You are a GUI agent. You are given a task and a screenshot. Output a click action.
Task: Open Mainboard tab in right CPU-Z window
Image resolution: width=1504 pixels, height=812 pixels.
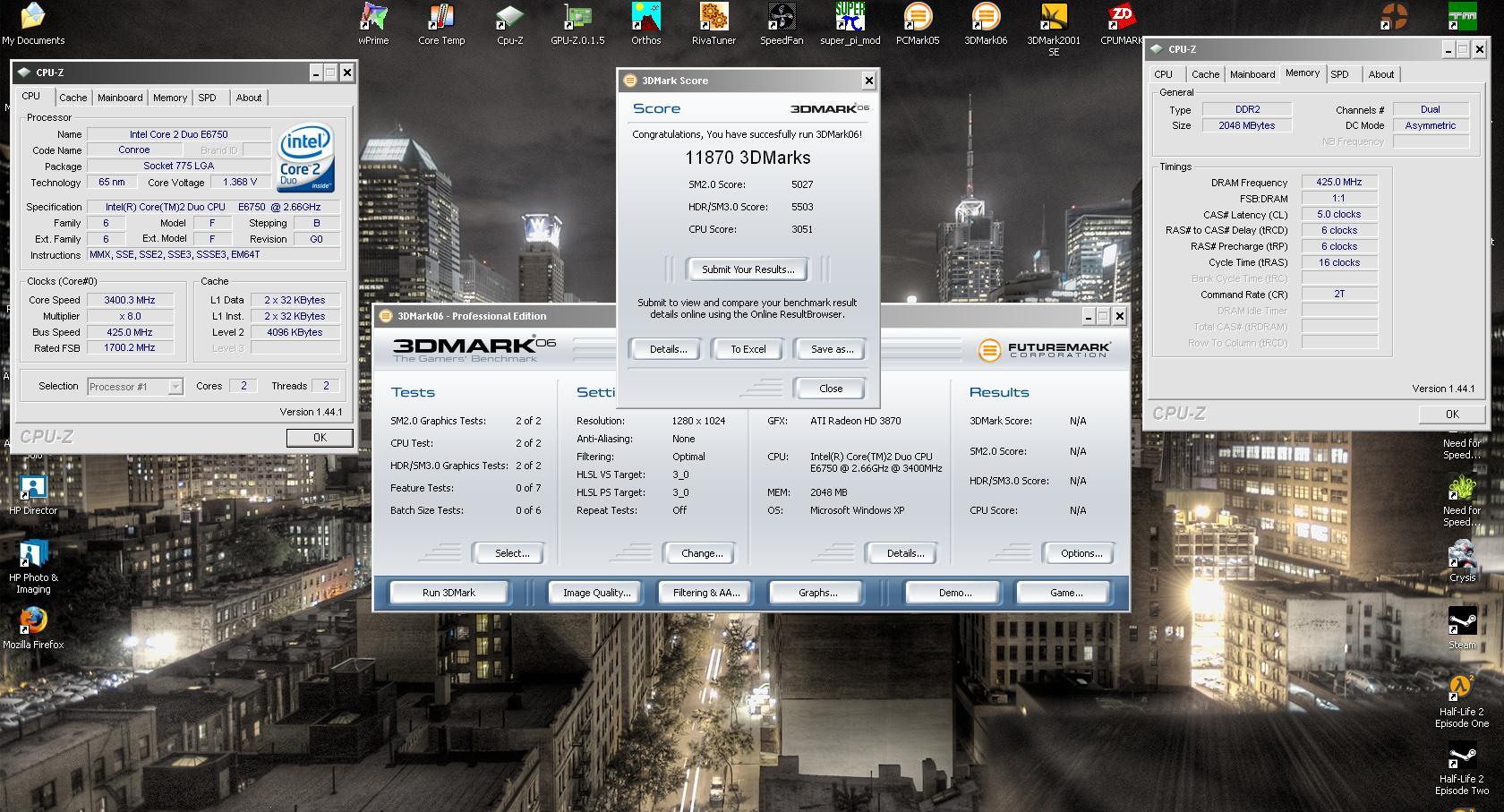pos(1252,74)
